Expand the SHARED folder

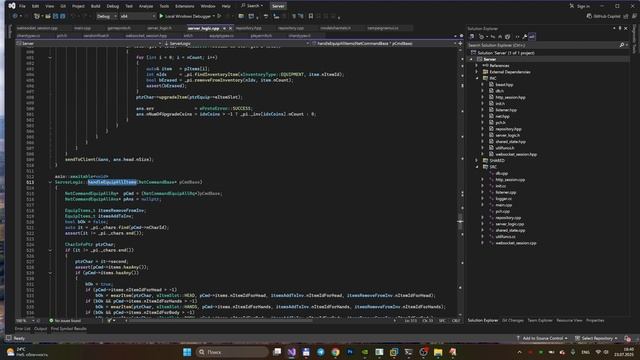[x=477, y=160]
